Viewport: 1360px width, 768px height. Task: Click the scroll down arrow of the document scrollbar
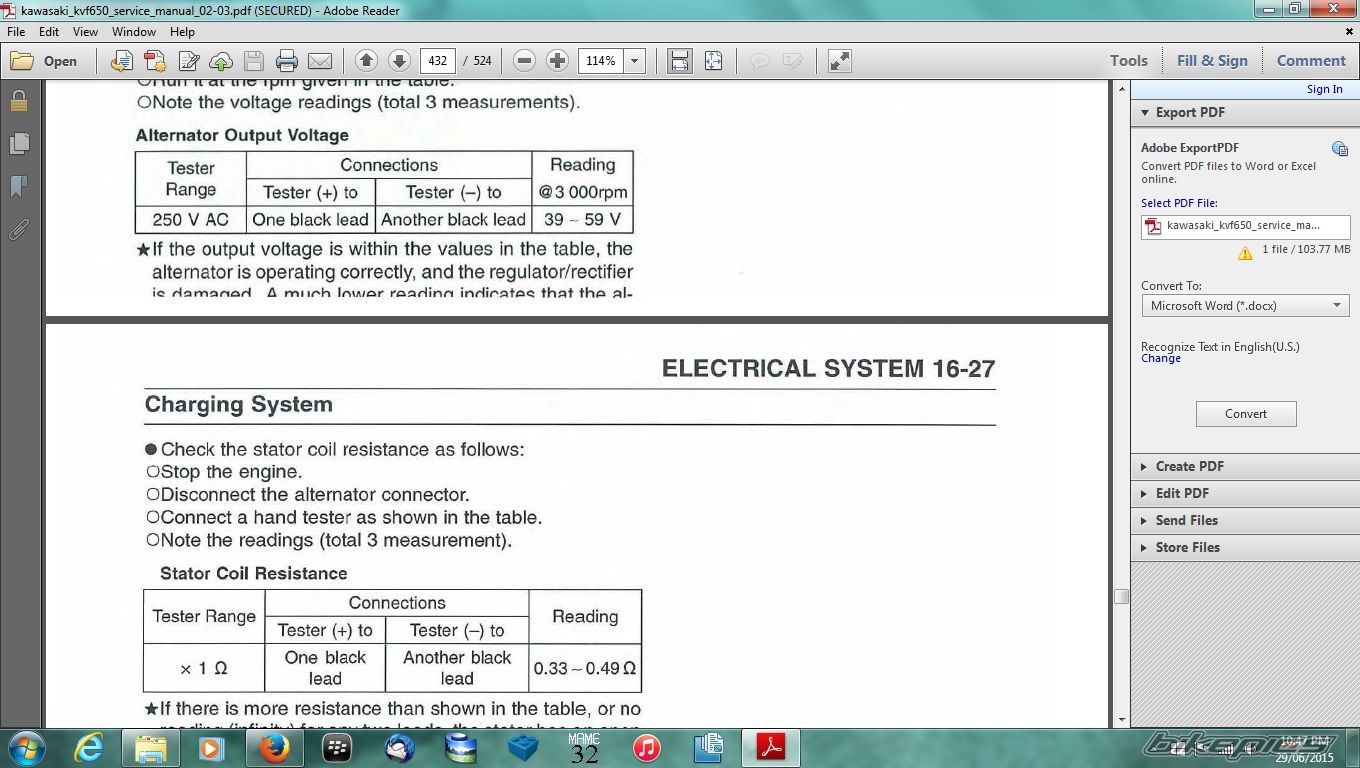(x=1121, y=719)
